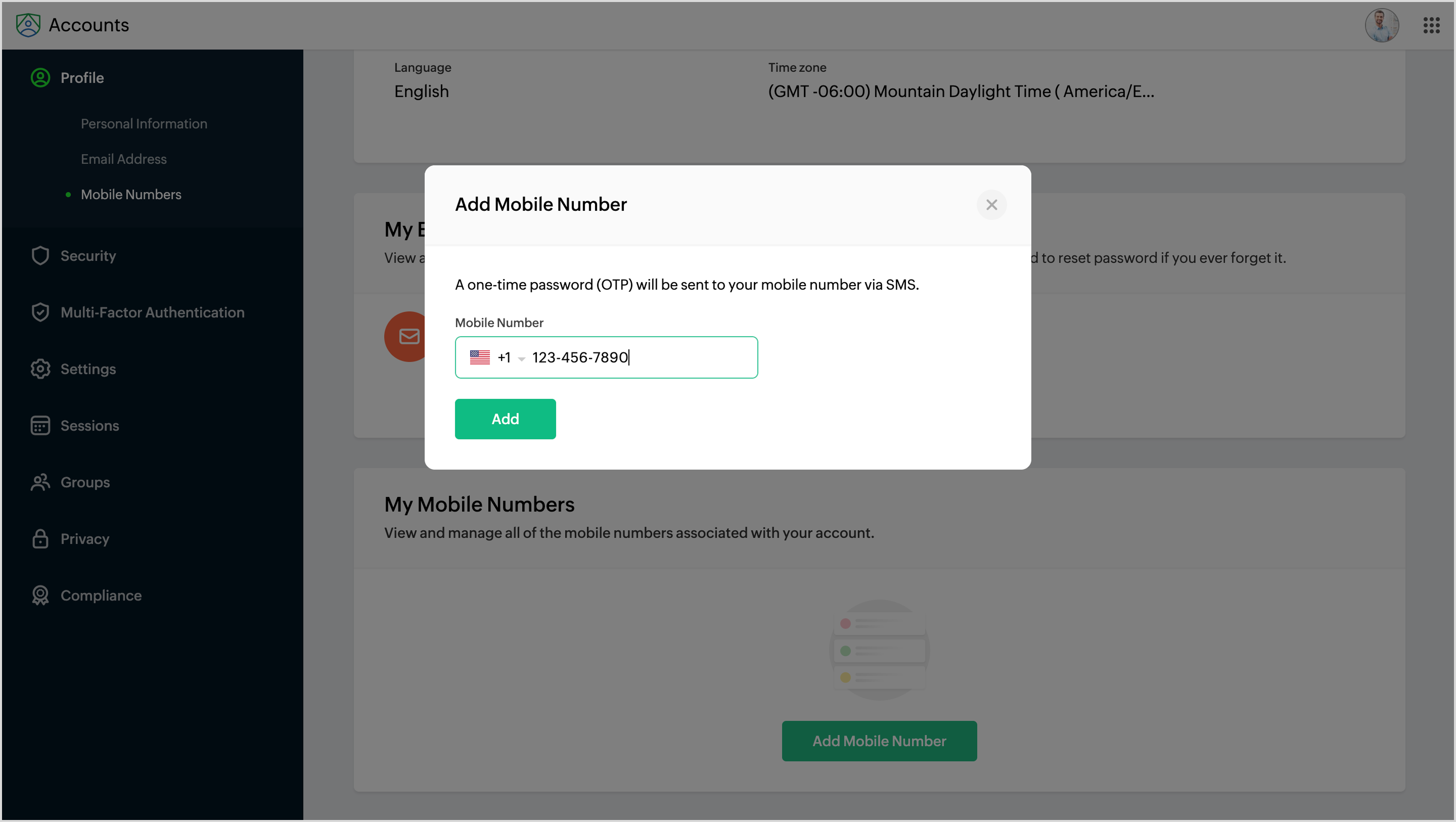Open the +1 country code dropdown
Viewport: 1456px width, 822px height.
511,357
